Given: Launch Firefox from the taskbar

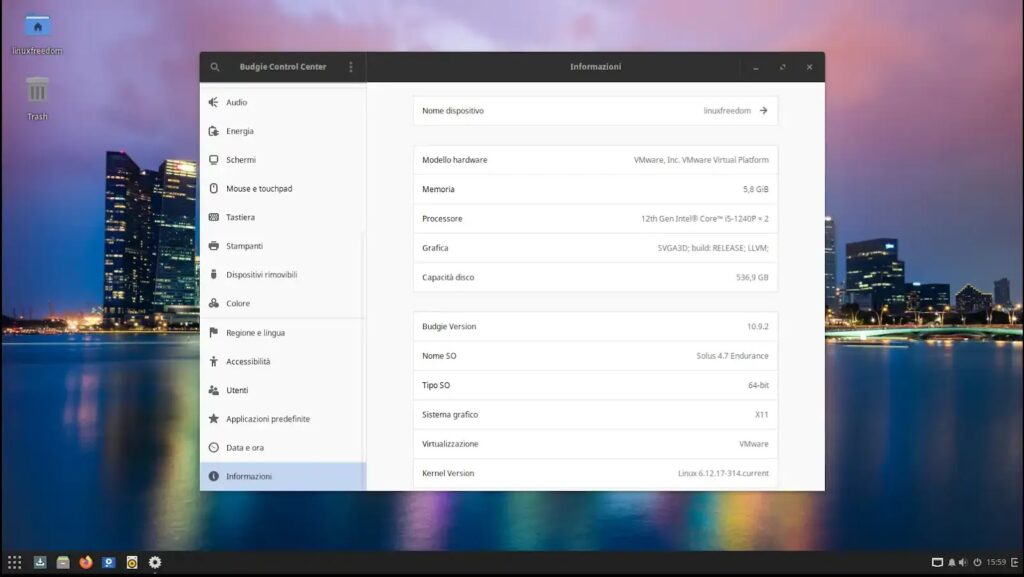Looking at the screenshot, I should pyautogui.click(x=85, y=562).
